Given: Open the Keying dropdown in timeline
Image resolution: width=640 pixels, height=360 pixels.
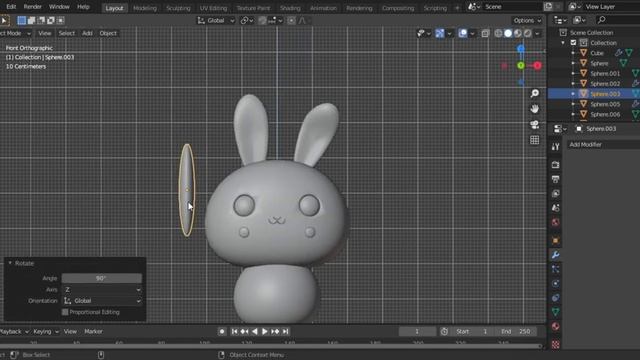Looking at the screenshot, I should [46, 332].
